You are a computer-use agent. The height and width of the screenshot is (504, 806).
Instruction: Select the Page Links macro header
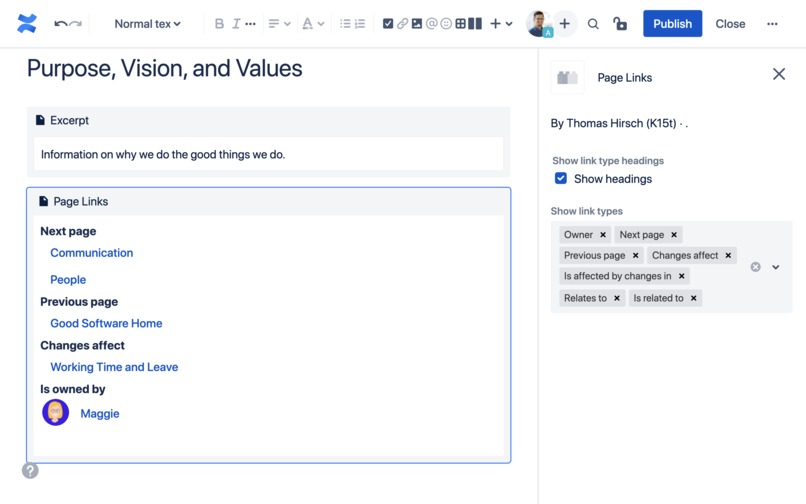pyautogui.click(x=268, y=202)
